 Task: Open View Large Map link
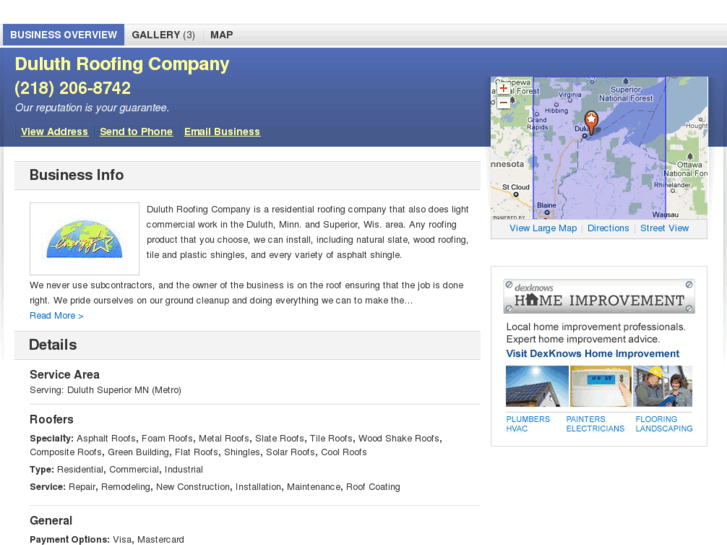pos(543,228)
